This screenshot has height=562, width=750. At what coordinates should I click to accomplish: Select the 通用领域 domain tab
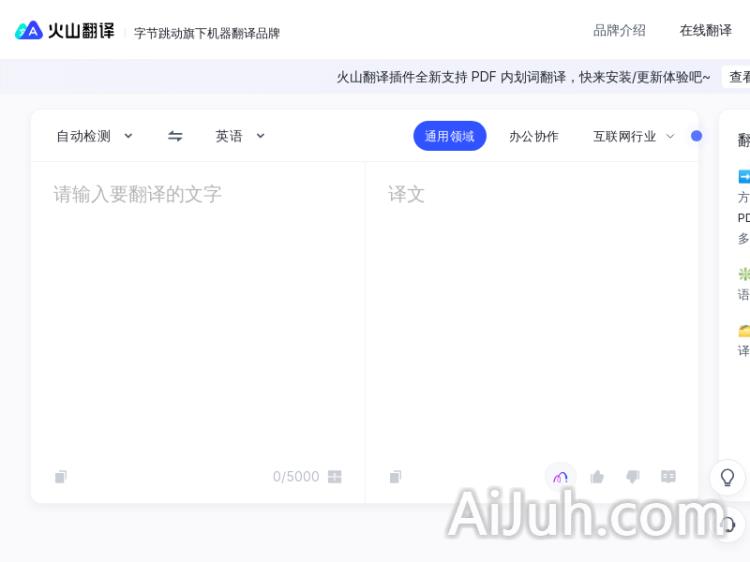450,136
